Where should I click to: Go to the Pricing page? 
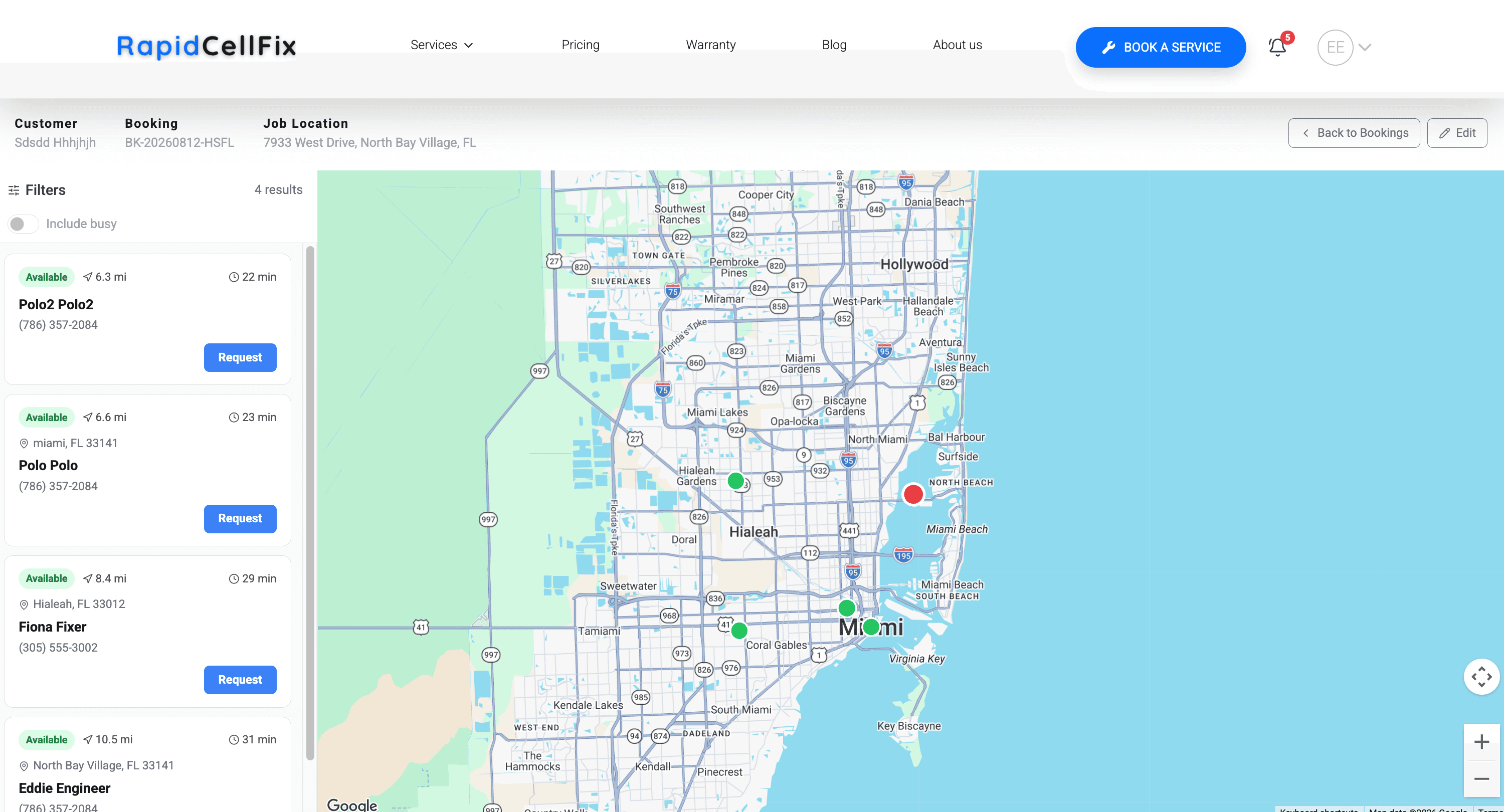click(581, 45)
